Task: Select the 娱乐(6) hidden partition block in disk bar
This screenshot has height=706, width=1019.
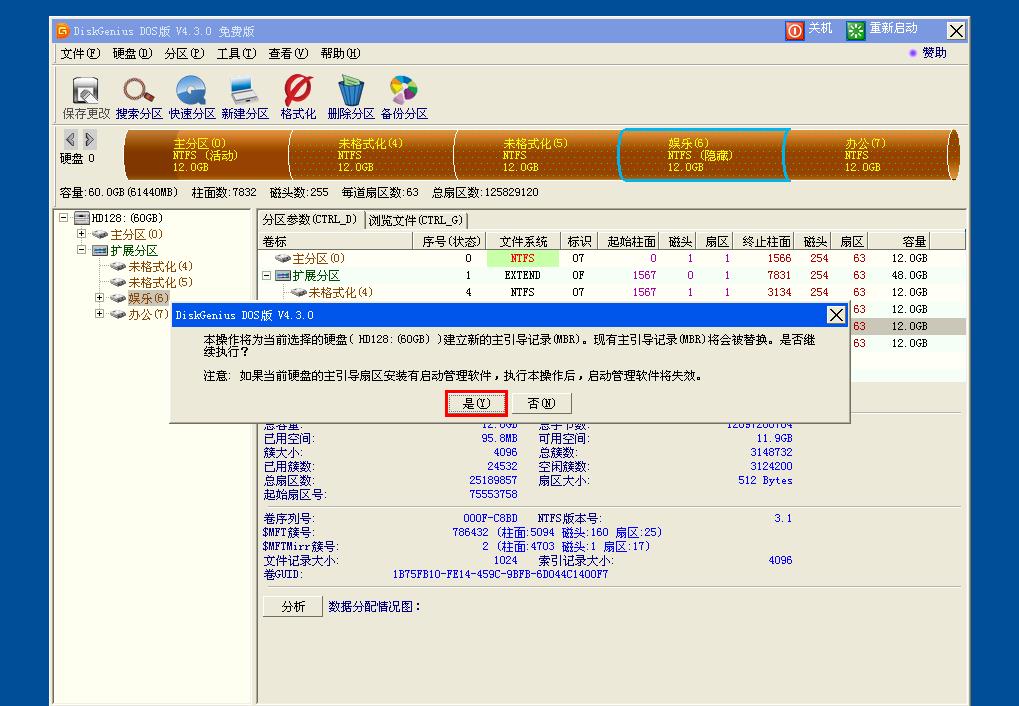Action: click(703, 155)
